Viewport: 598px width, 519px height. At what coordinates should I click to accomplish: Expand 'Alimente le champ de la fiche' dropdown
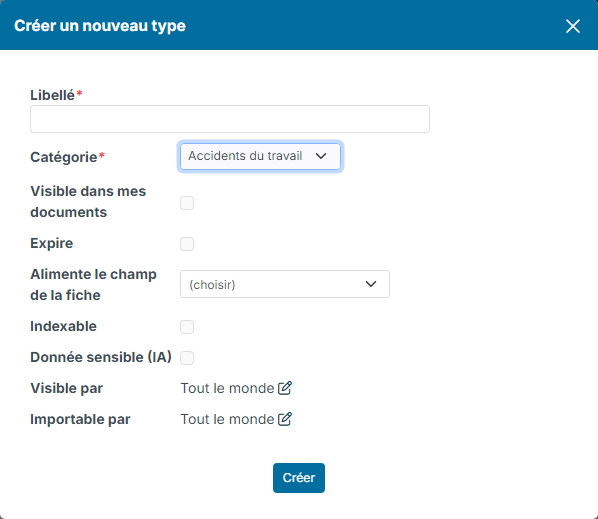tap(285, 284)
